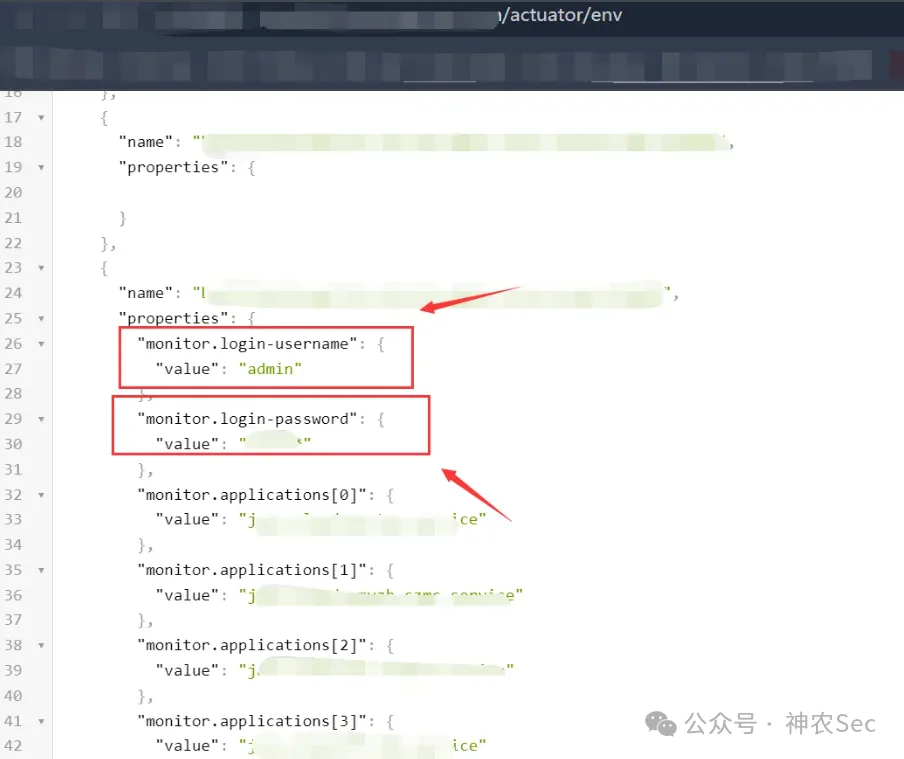Collapse the object starting at line 23
This screenshot has height=759, width=904.
point(41,268)
